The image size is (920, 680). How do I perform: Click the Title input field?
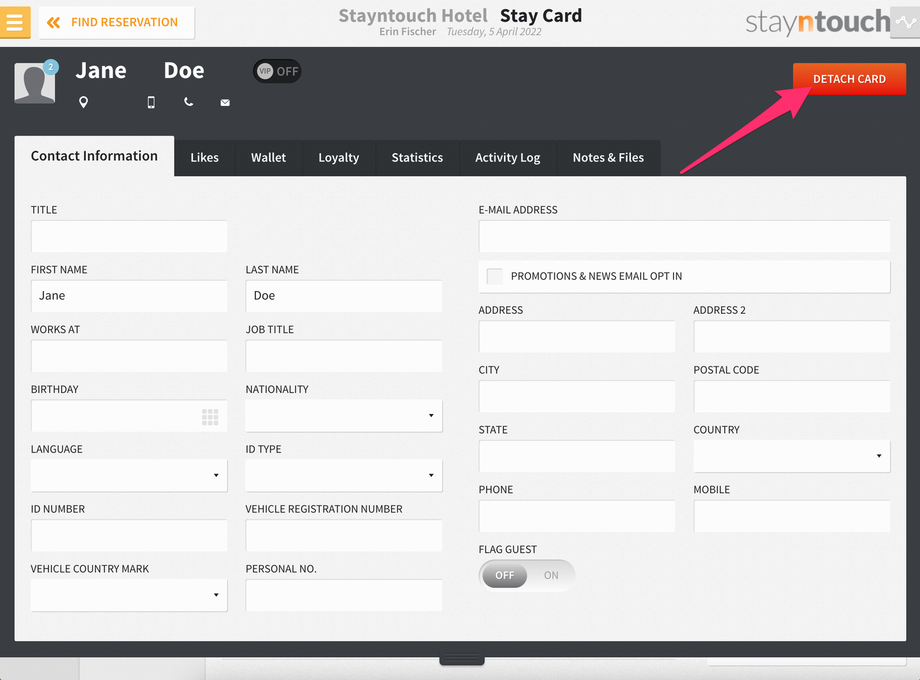pos(129,236)
